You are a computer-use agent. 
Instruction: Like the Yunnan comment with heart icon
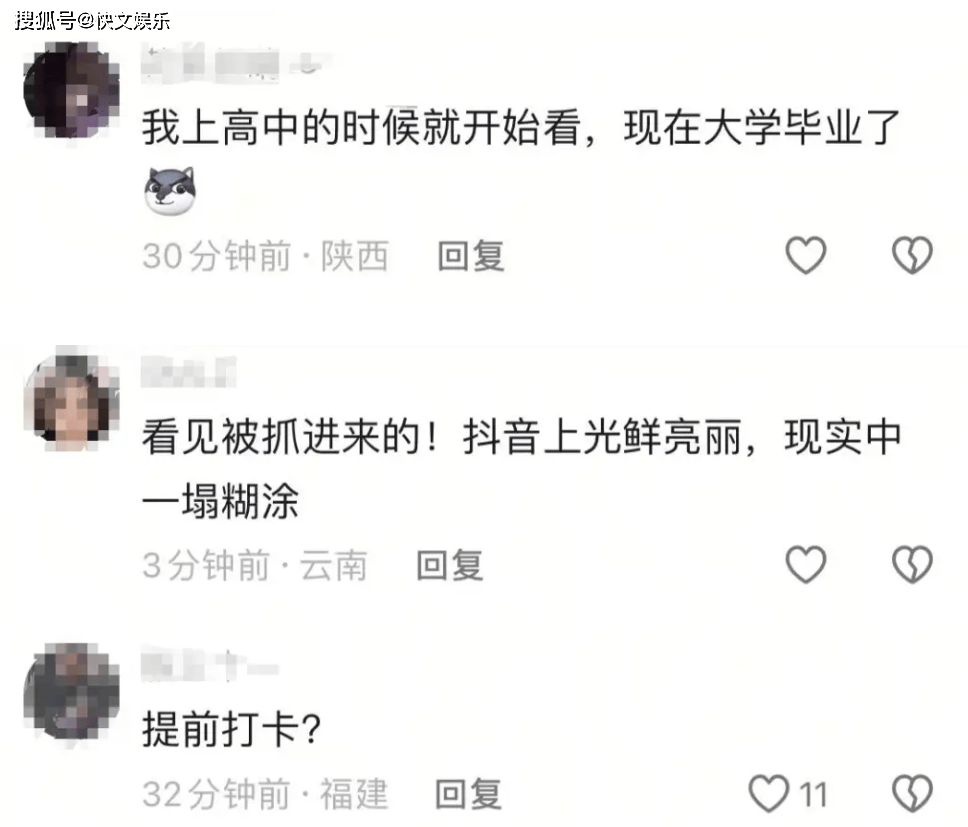pyautogui.click(x=806, y=564)
